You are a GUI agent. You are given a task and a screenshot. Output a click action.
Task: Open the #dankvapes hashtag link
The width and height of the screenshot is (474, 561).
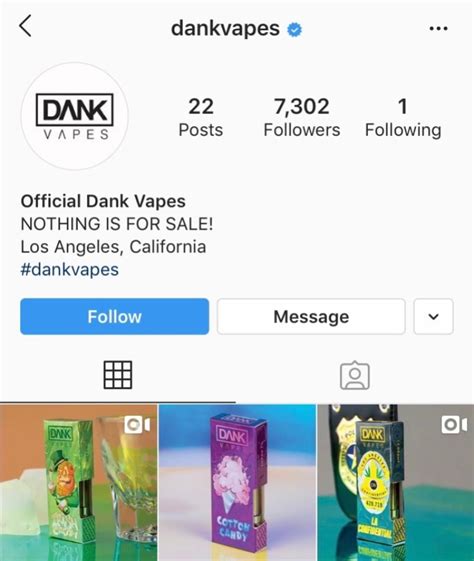point(69,269)
